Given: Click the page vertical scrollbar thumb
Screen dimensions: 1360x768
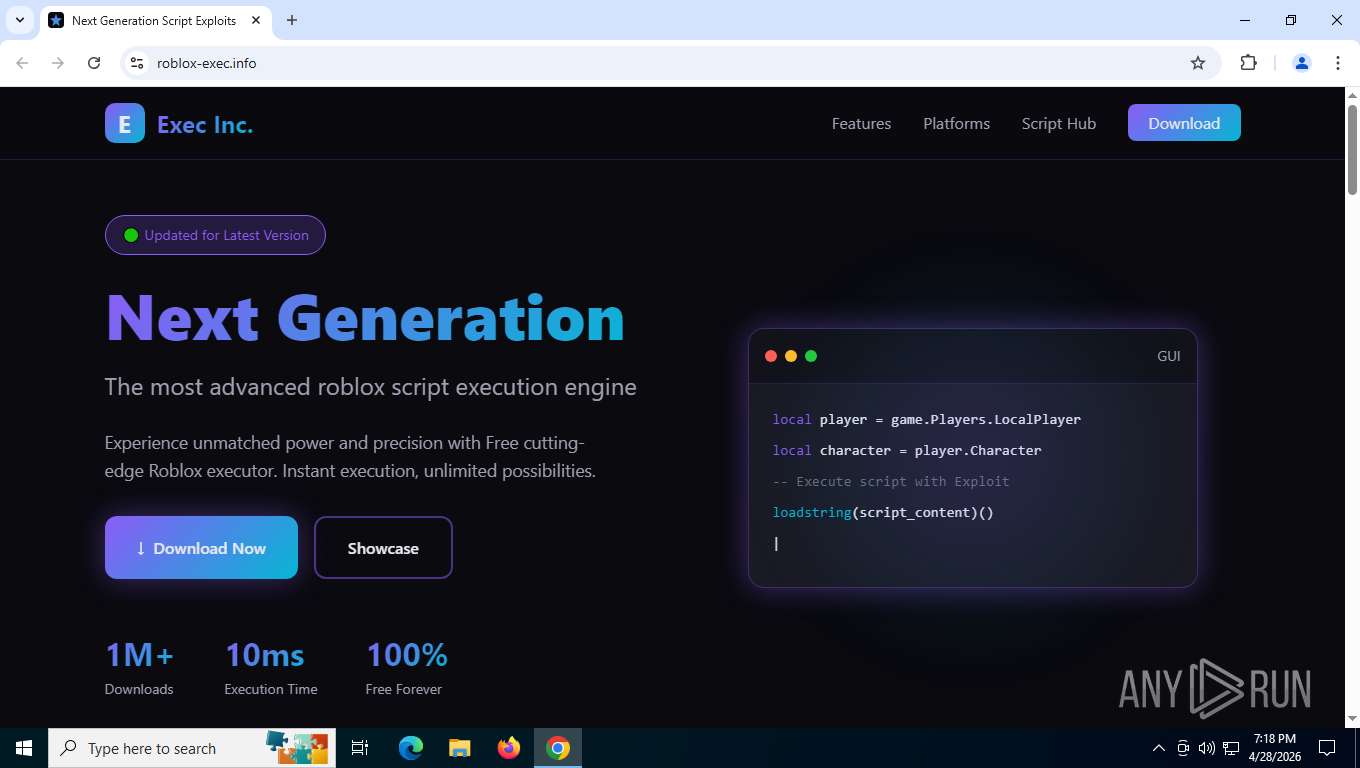Looking at the screenshot, I should (x=1352, y=150).
